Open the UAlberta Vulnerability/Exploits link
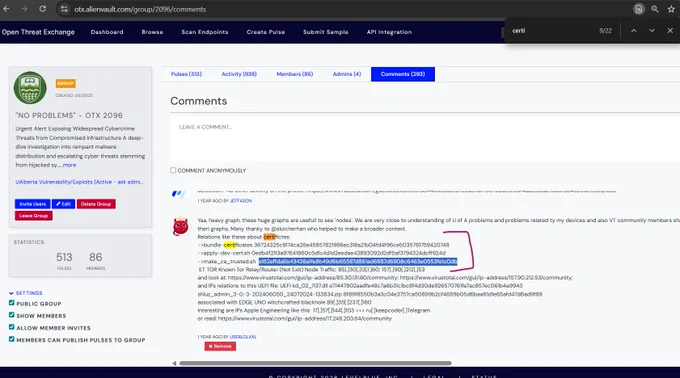Image resolution: width=680 pixels, height=378 pixels. [x=79, y=182]
